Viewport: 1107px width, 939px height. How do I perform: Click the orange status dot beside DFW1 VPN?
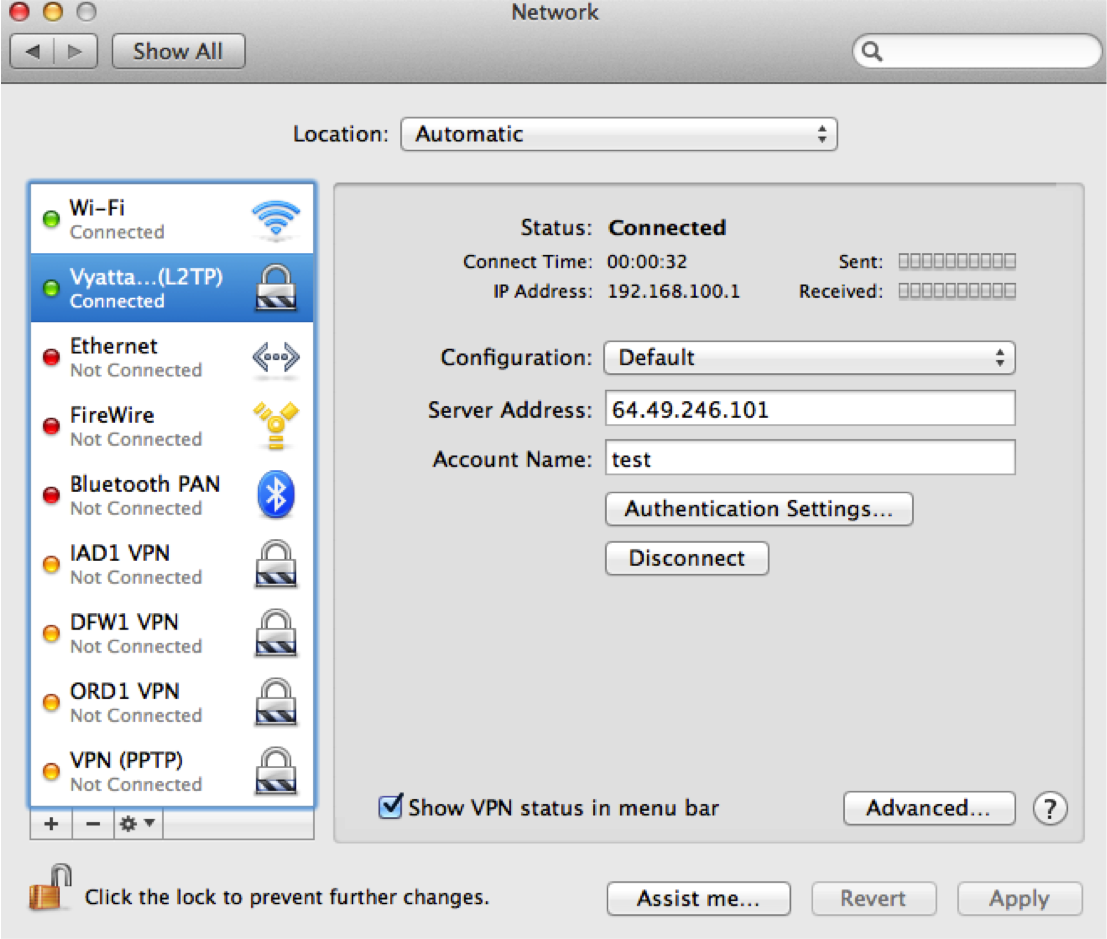(51, 633)
